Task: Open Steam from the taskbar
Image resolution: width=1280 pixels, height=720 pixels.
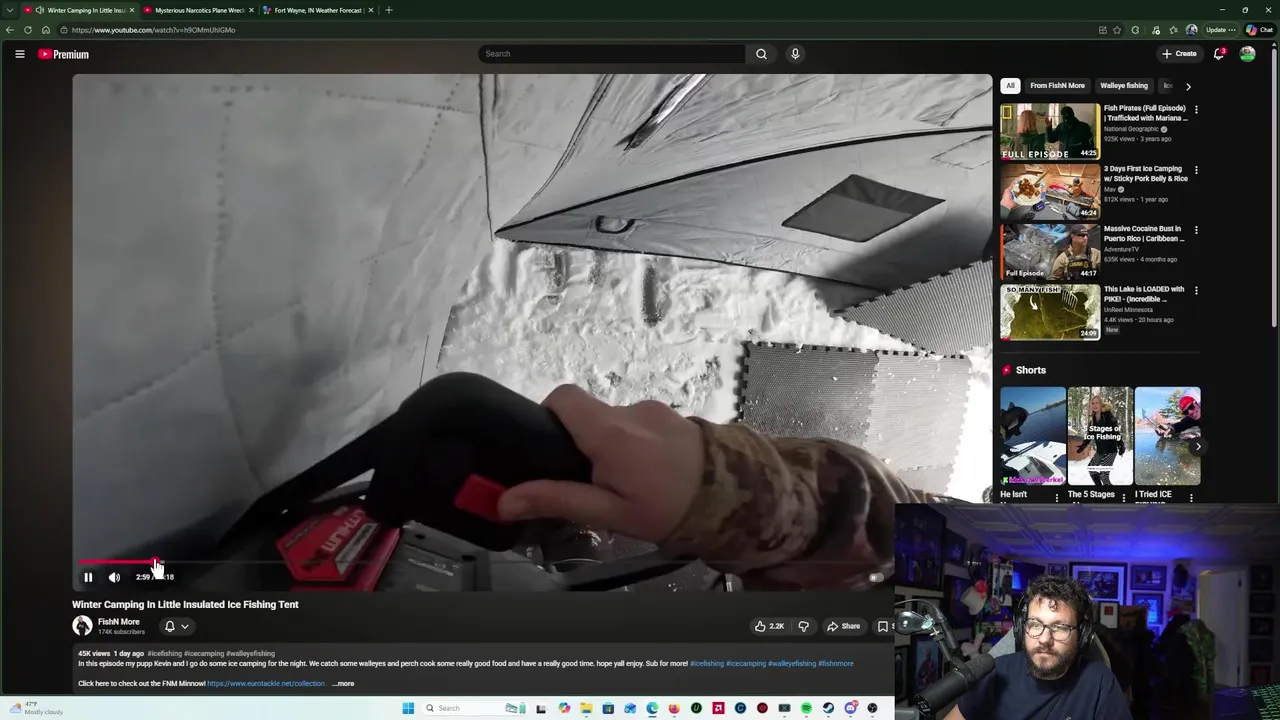Action: 828,708
